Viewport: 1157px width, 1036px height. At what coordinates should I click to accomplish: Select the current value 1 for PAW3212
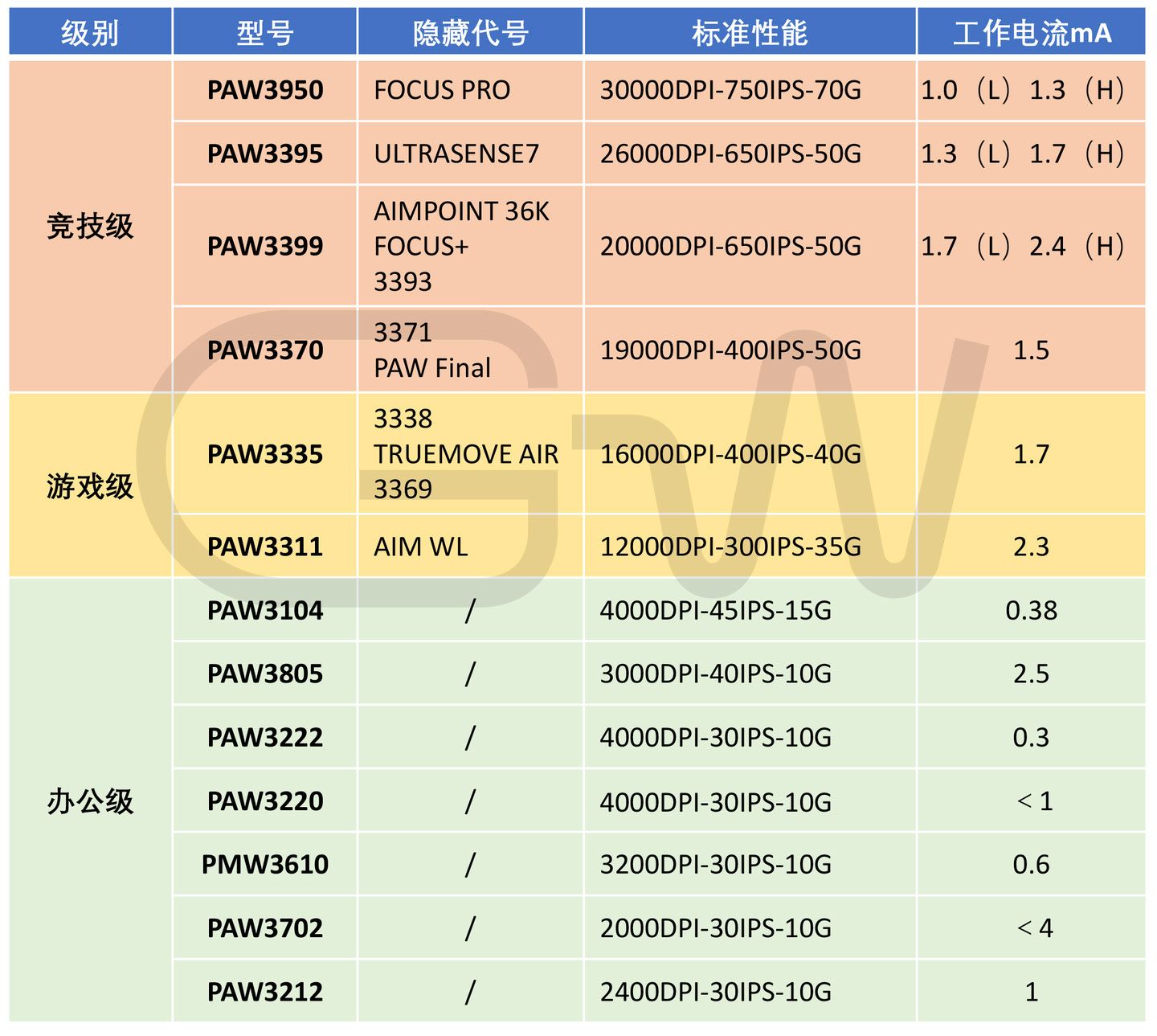[1032, 991]
